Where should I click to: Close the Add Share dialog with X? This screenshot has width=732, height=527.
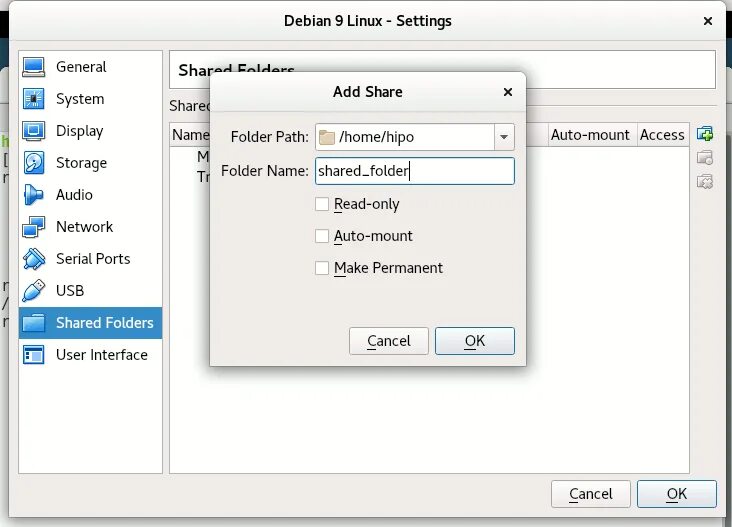click(508, 92)
